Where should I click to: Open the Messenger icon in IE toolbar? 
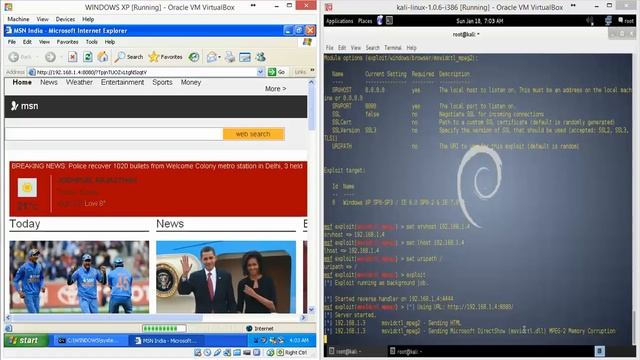pyautogui.click(x=260, y=57)
